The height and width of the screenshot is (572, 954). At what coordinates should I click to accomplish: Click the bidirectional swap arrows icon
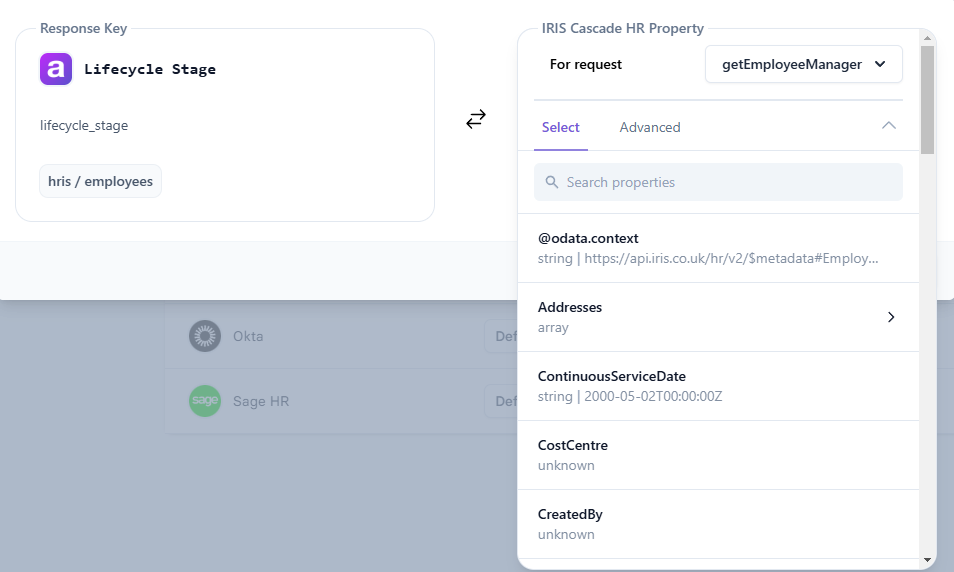[x=476, y=119]
